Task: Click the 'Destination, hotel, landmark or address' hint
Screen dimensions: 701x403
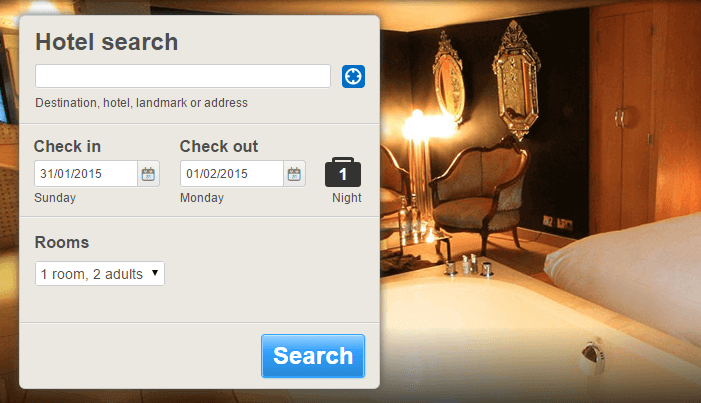Action: pos(141,103)
